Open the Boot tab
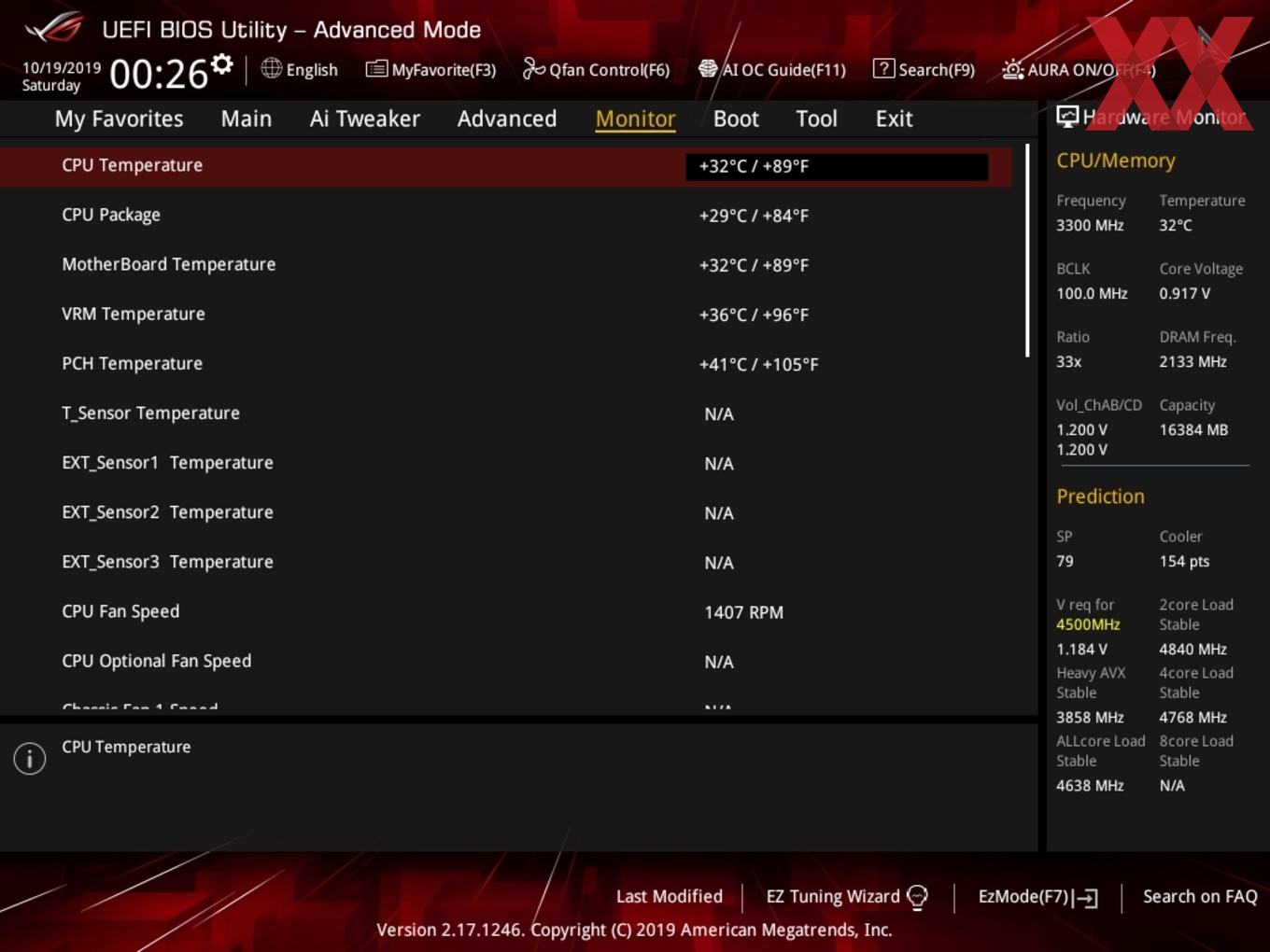 736,119
